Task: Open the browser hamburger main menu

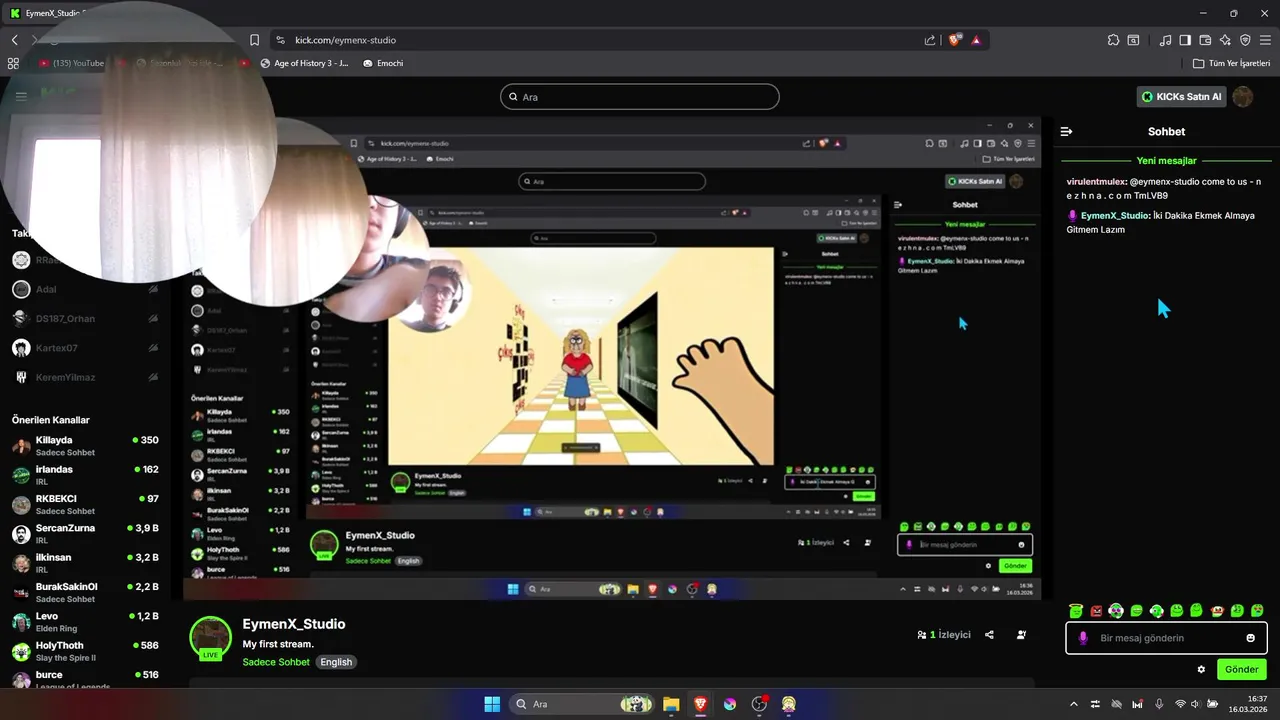Action: pyautogui.click(x=1265, y=40)
